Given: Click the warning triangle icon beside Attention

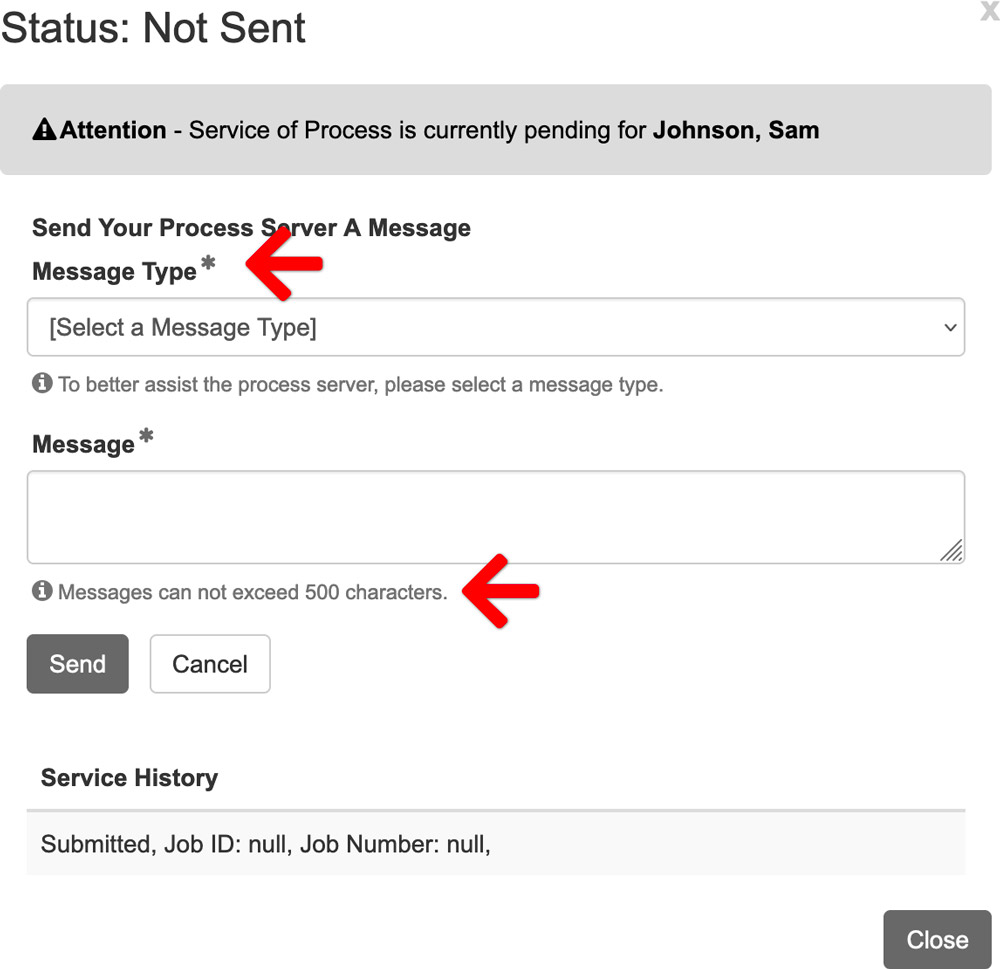Looking at the screenshot, I should pos(44,129).
